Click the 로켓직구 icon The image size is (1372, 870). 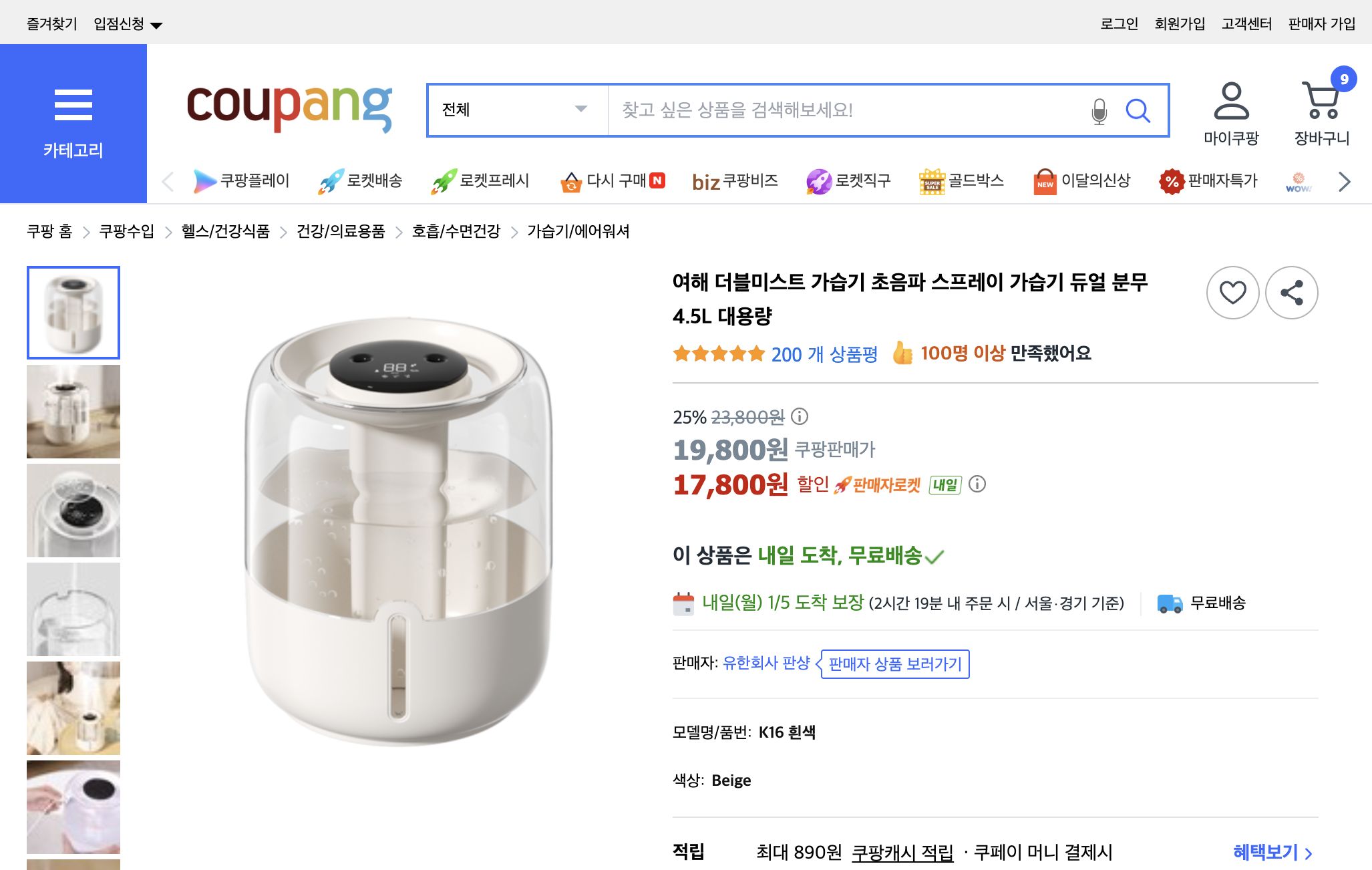click(x=818, y=180)
